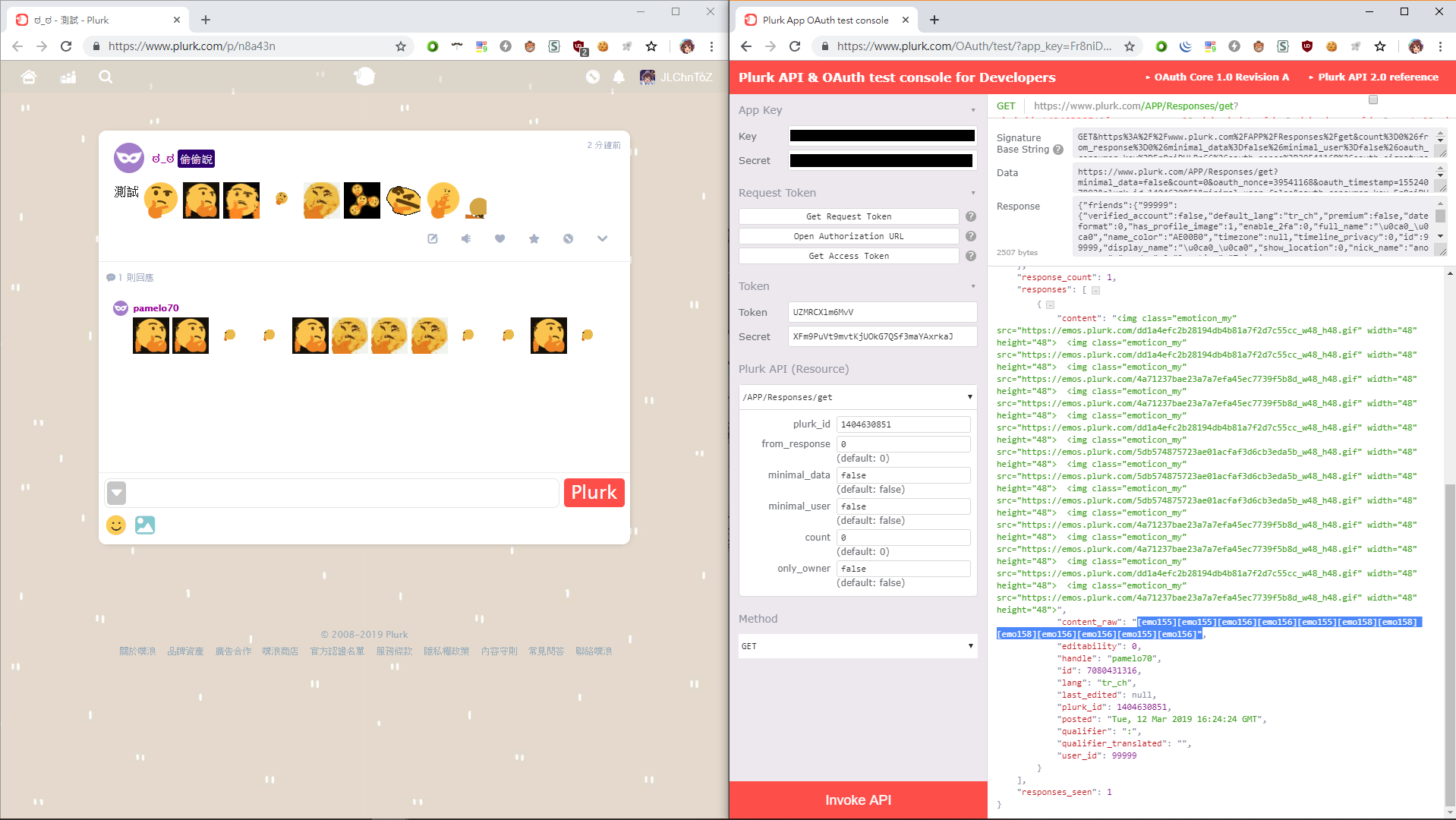Viewport: 1456px width, 820px height.
Task: Favorite the plurk with star icon
Action: point(534,238)
